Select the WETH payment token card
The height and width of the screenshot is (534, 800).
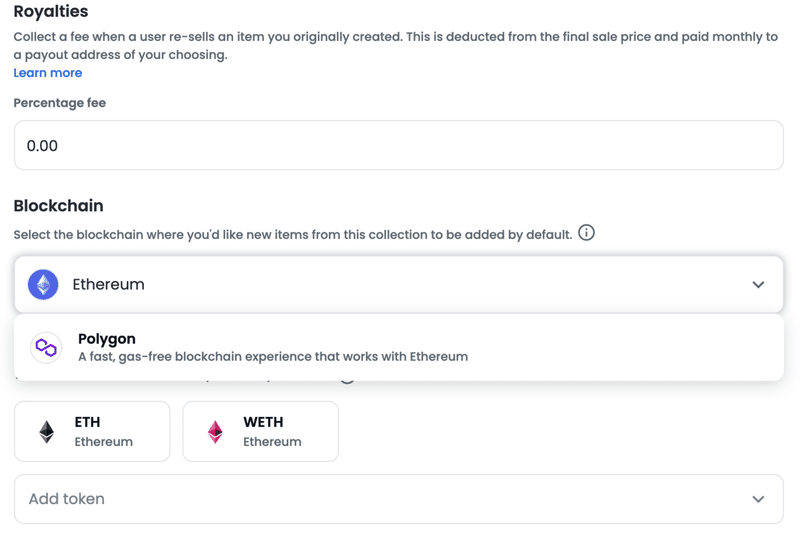coord(260,431)
